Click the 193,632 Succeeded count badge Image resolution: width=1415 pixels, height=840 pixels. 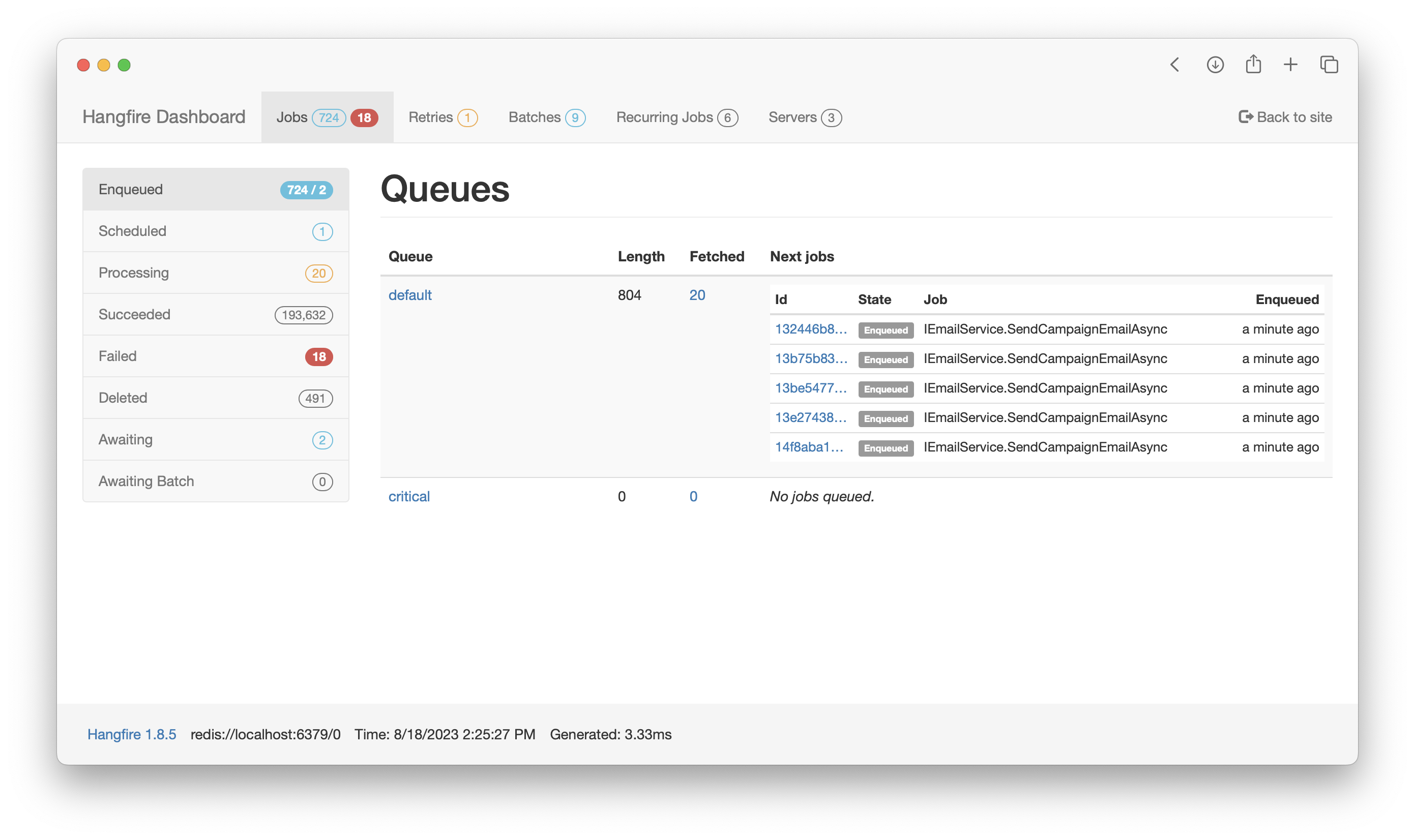pyautogui.click(x=304, y=315)
